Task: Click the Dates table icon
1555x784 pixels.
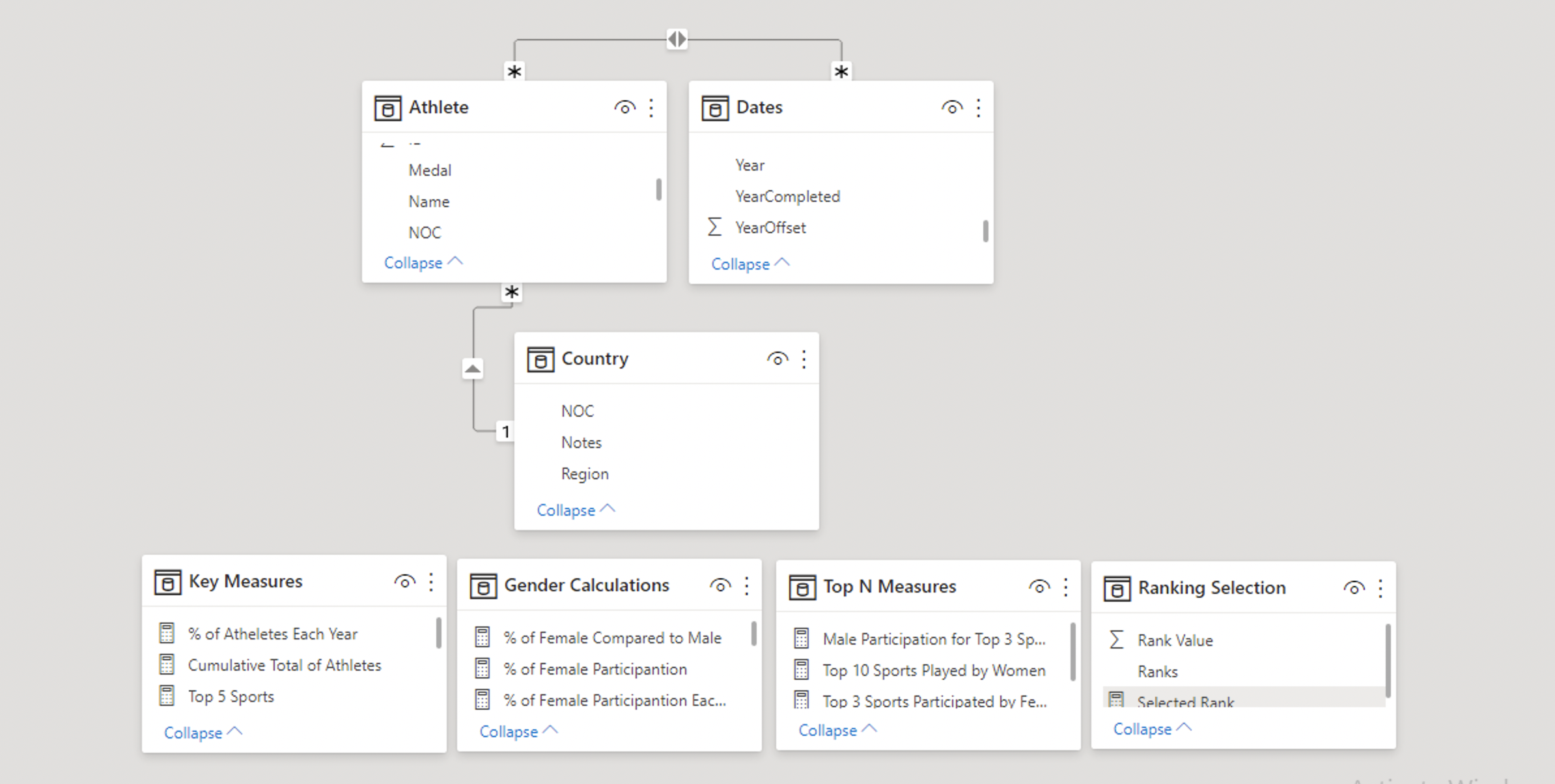Action: [x=715, y=108]
